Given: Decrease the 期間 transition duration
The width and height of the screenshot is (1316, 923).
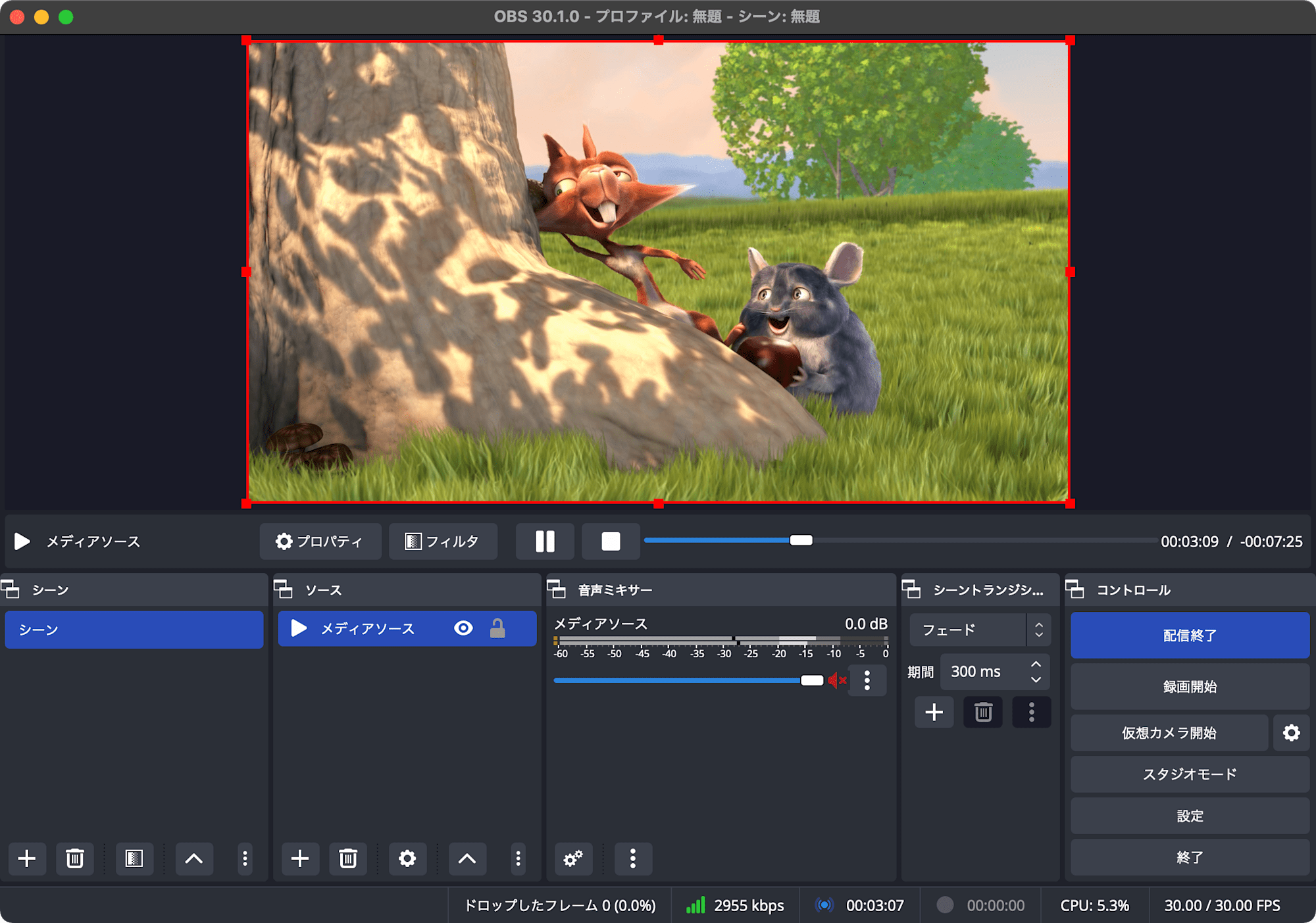Looking at the screenshot, I should point(1036,680).
